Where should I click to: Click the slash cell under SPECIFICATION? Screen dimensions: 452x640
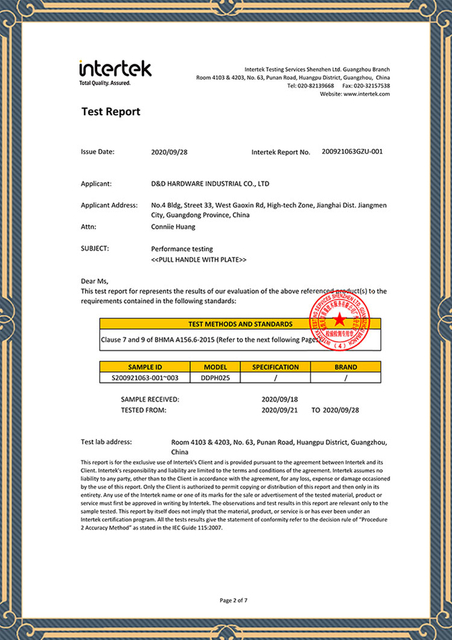pyautogui.click(x=275, y=378)
